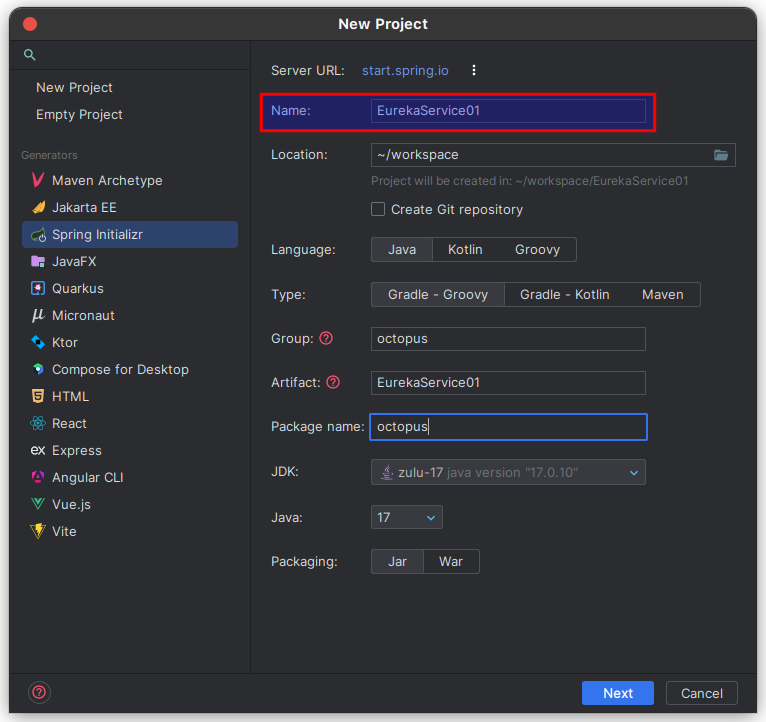Viewport: 766px width, 722px height.
Task: Click the Vite lightning icon
Action: click(38, 531)
